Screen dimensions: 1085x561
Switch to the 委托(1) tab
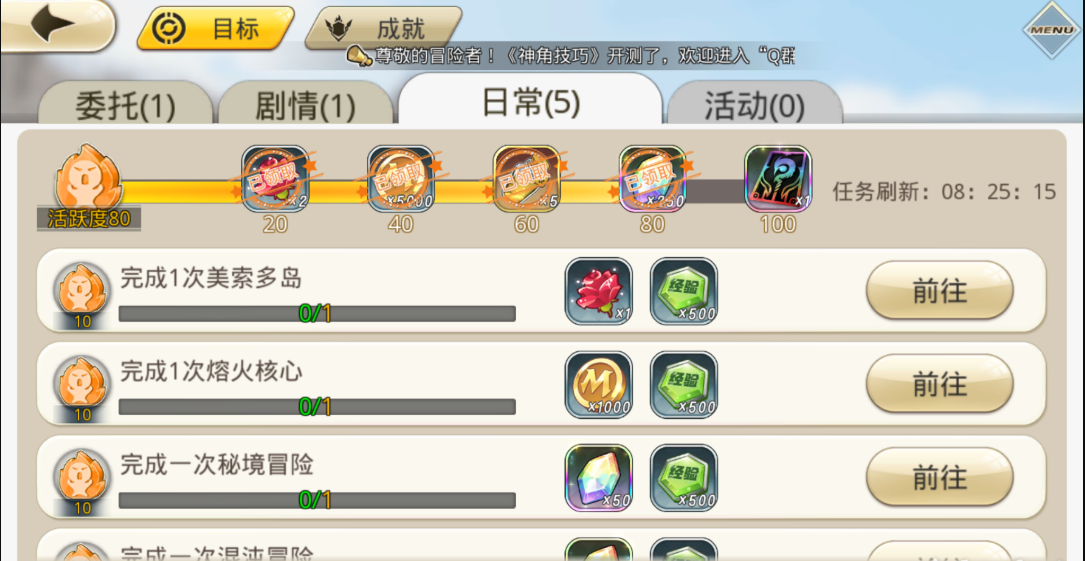[x=125, y=103]
